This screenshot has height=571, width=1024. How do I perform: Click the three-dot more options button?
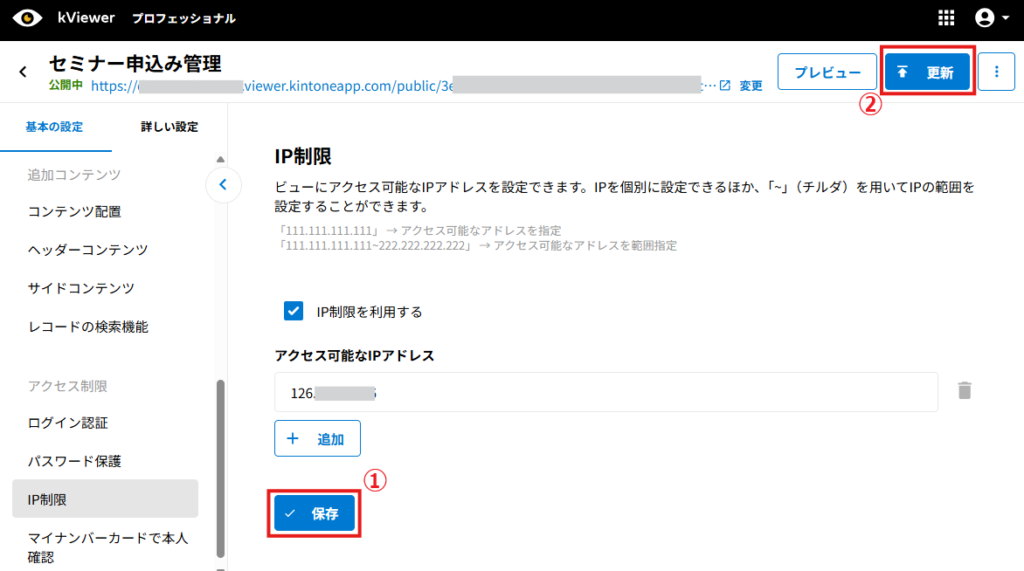(996, 72)
